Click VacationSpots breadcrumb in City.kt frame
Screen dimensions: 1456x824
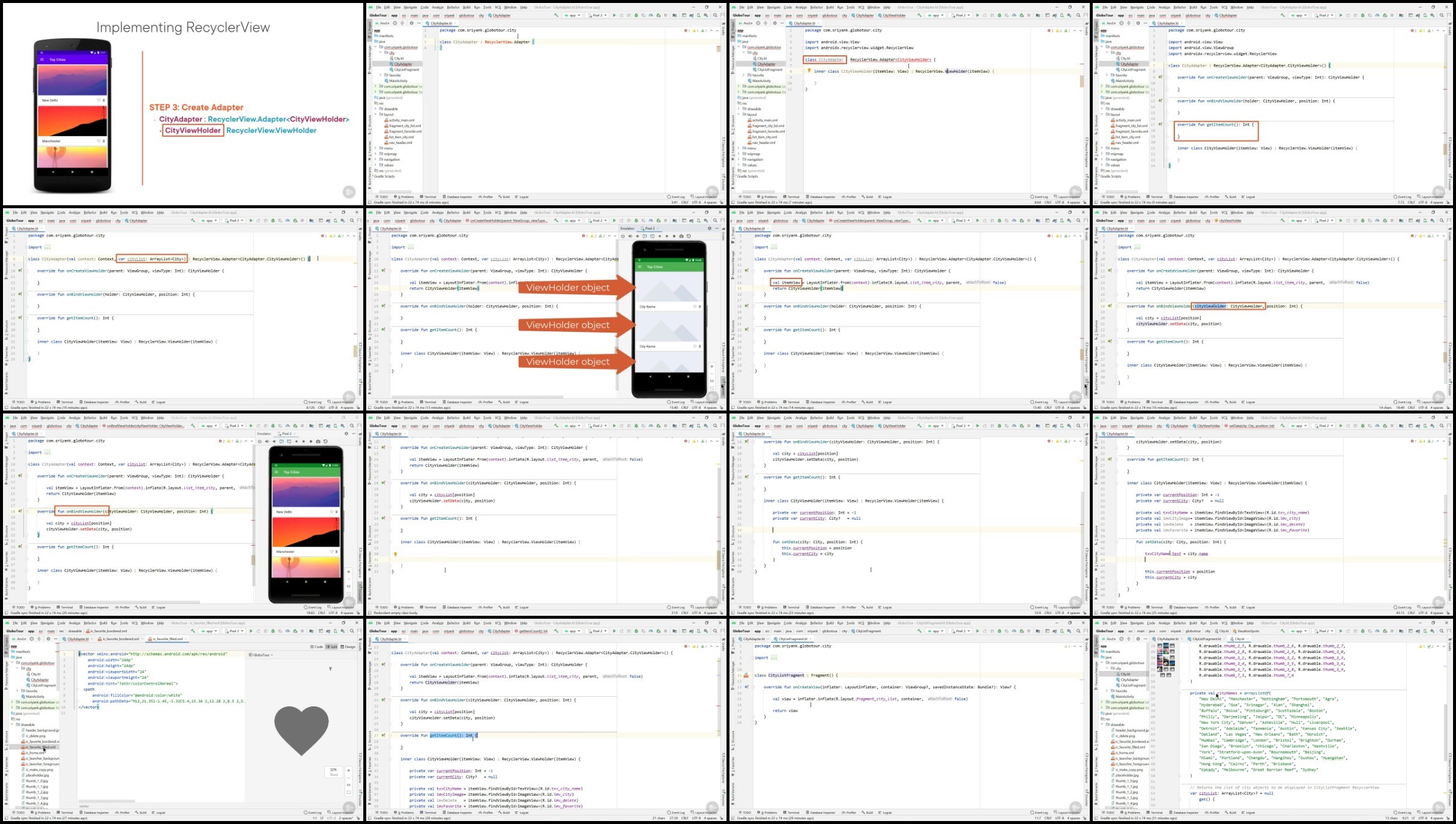(1247, 631)
